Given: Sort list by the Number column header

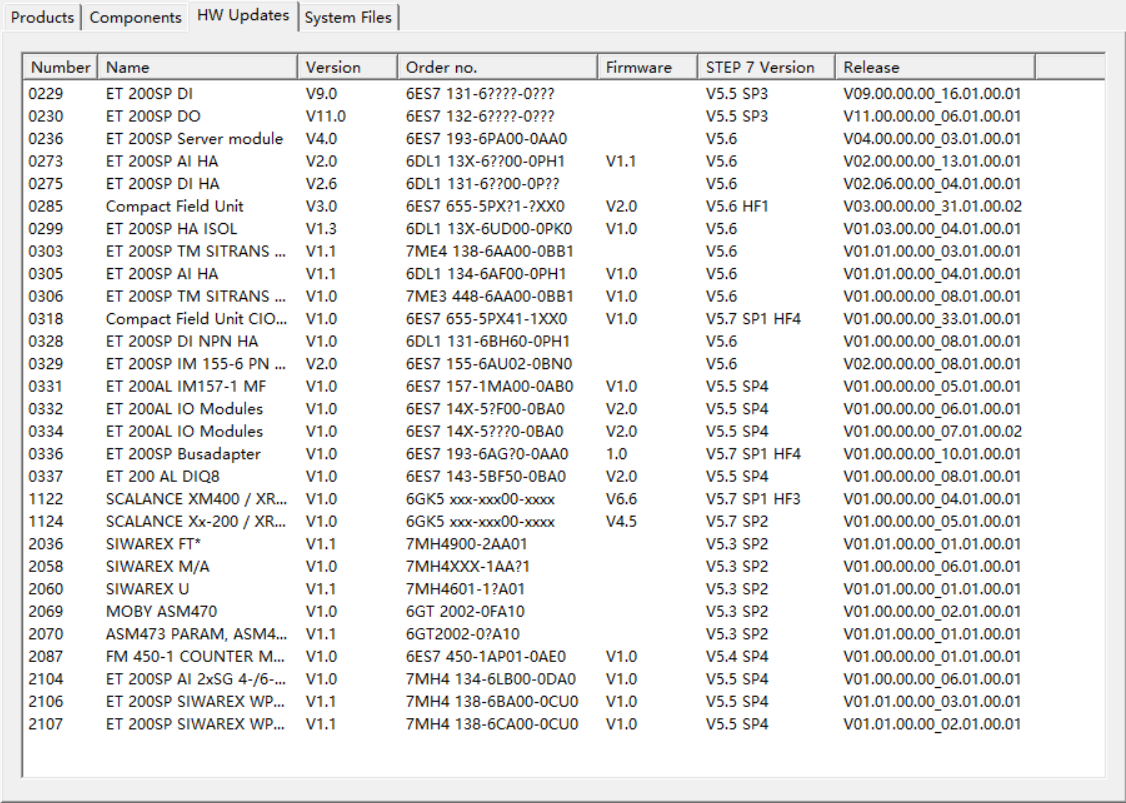Looking at the screenshot, I should tap(60, 67).
